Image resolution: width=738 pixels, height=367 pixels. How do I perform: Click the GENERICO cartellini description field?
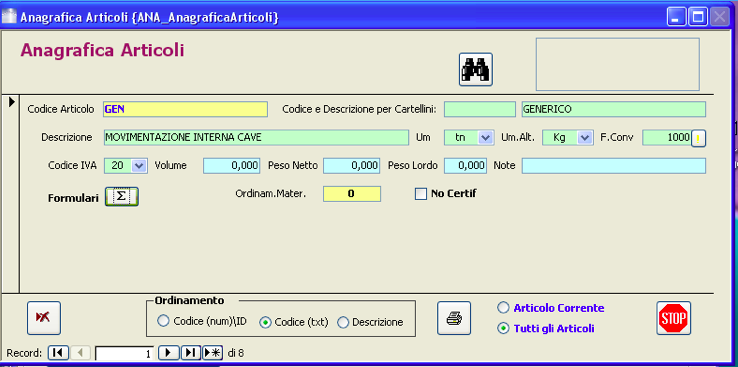click(x=614, y=109)
